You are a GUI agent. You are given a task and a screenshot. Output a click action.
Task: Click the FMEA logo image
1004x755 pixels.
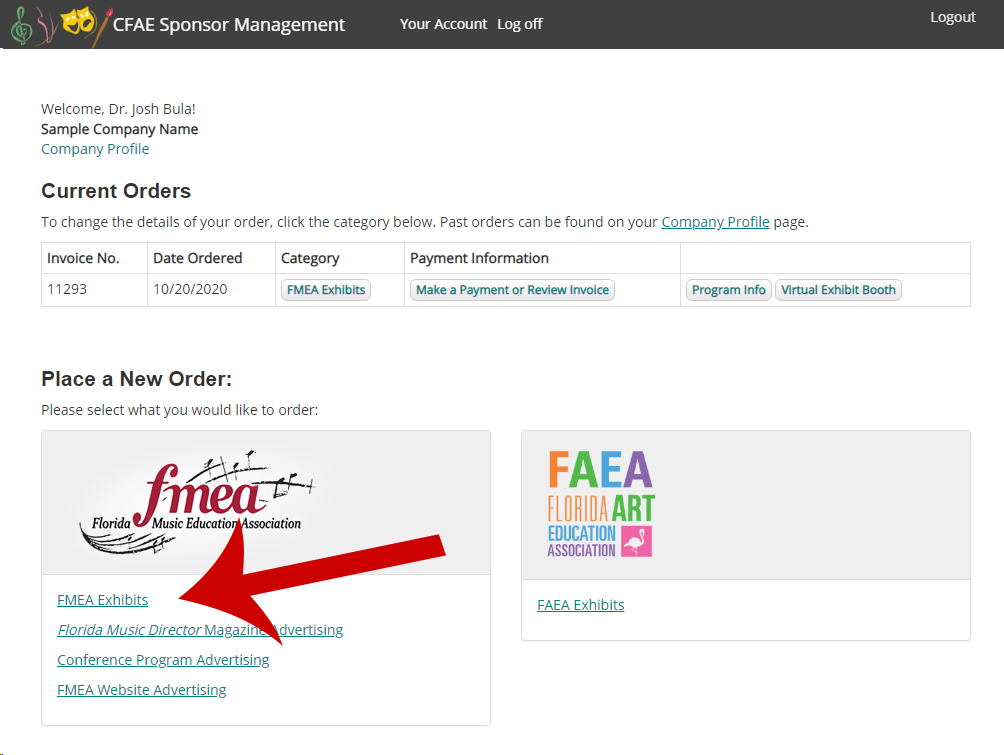[x=198, y=502]
